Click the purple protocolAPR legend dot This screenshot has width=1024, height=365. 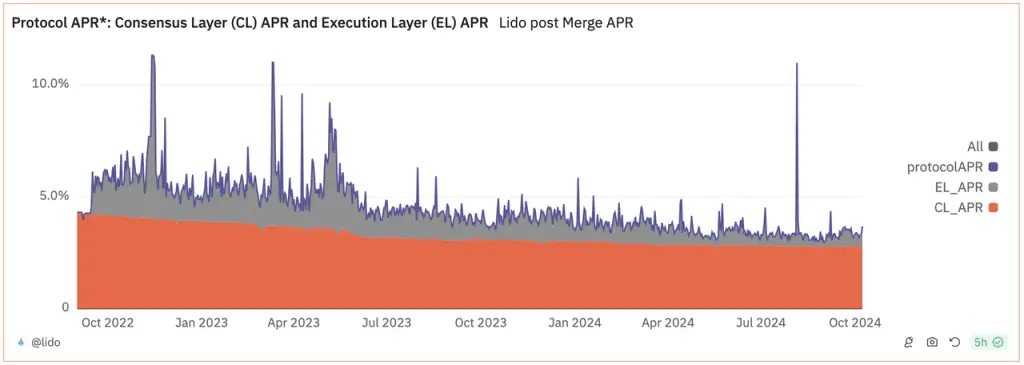pos(994,167)
